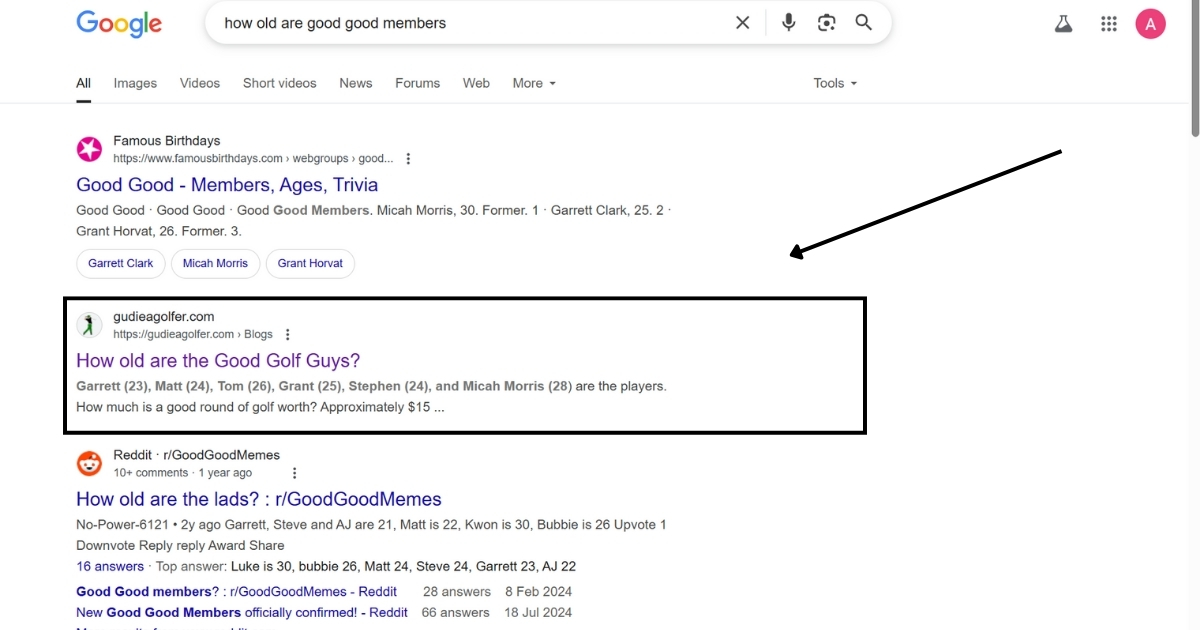1200x630 pixels.
Task: Open more options for Famous Birthdays result
Action: [408, 159]
